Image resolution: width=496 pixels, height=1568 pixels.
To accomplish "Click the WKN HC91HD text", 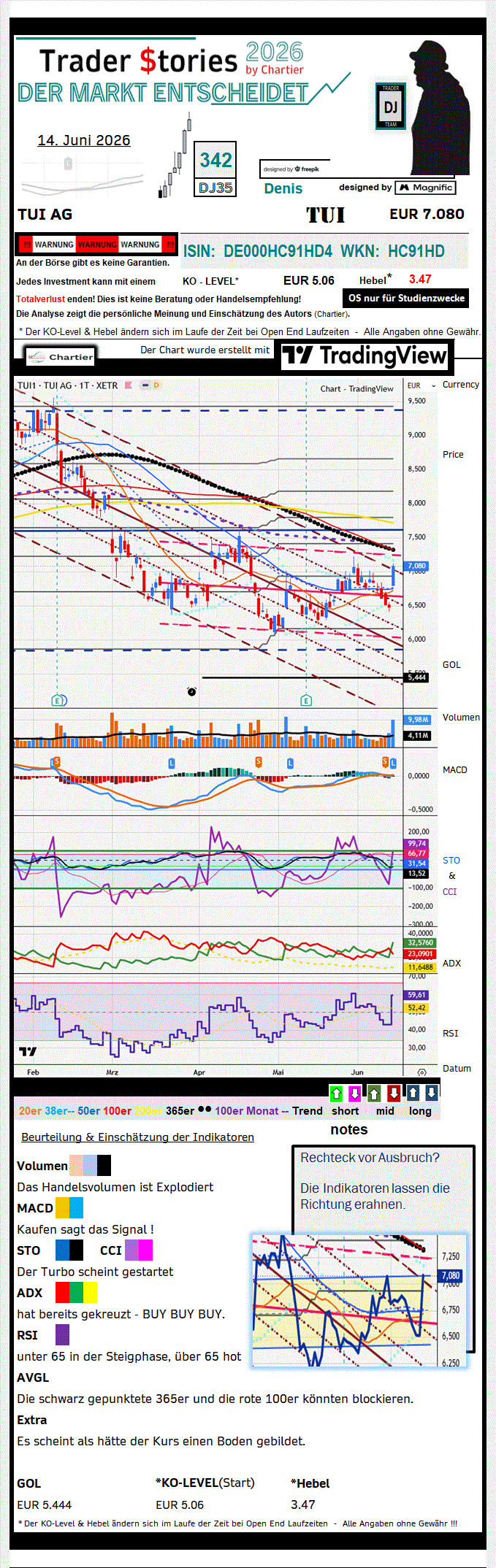I will click(x=392, y=251).
